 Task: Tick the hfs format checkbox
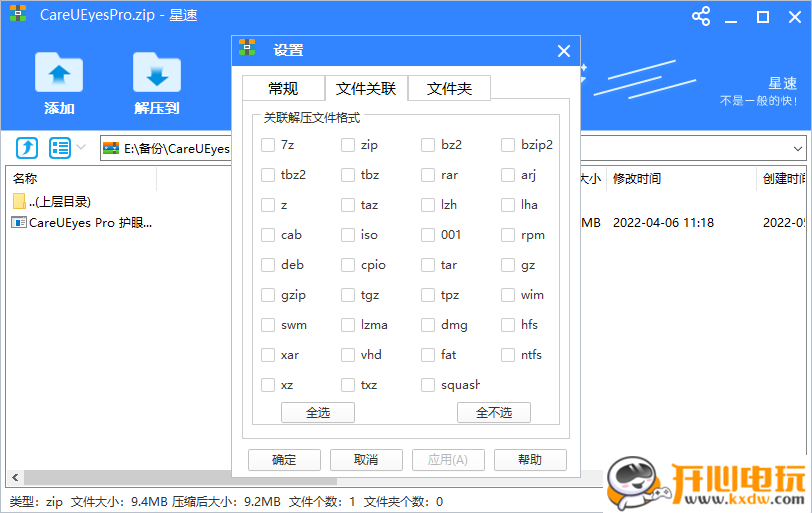pyautogui.click(x=508, y=325)
